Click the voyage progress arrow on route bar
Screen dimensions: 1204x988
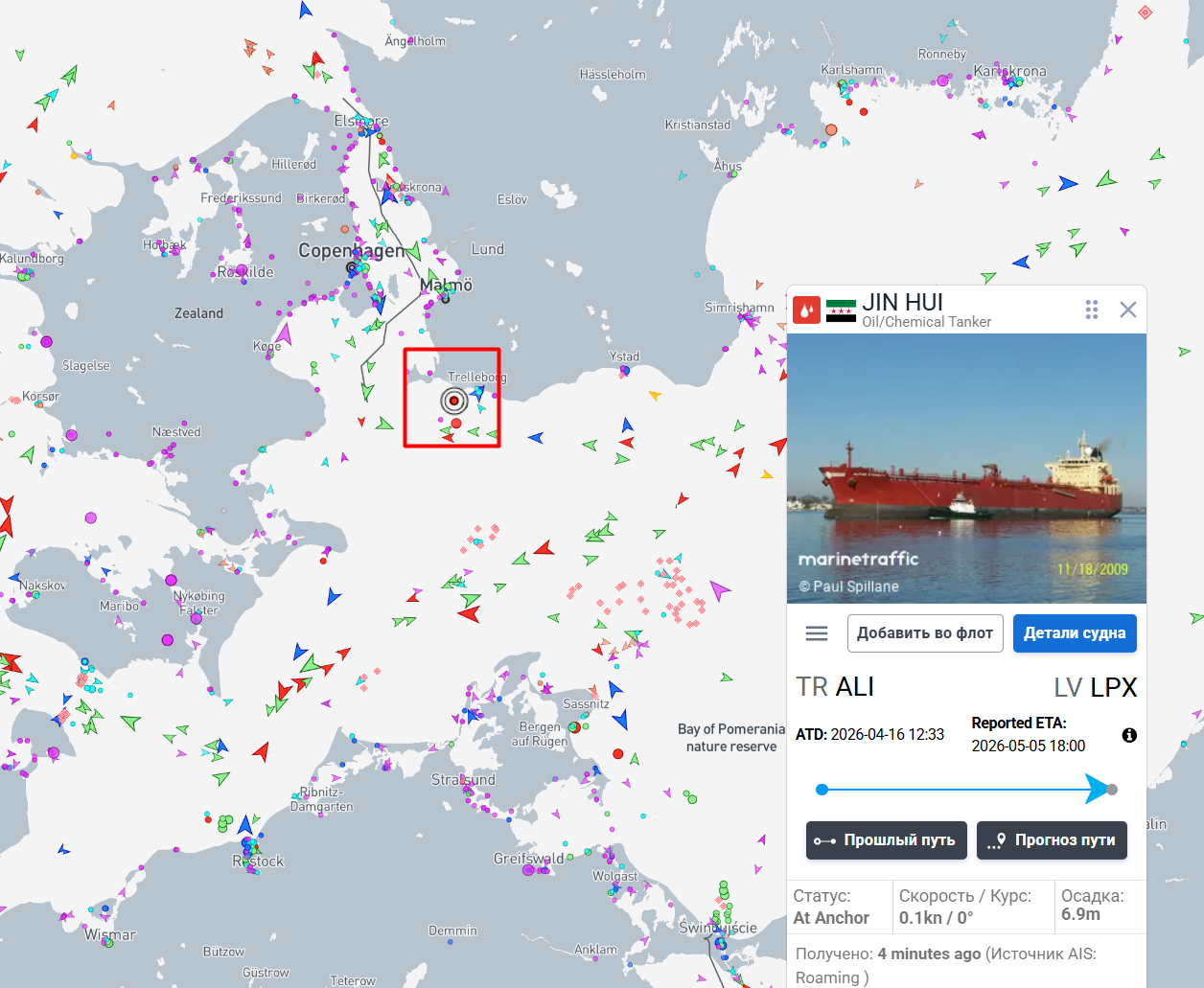tap(1097, 790)
